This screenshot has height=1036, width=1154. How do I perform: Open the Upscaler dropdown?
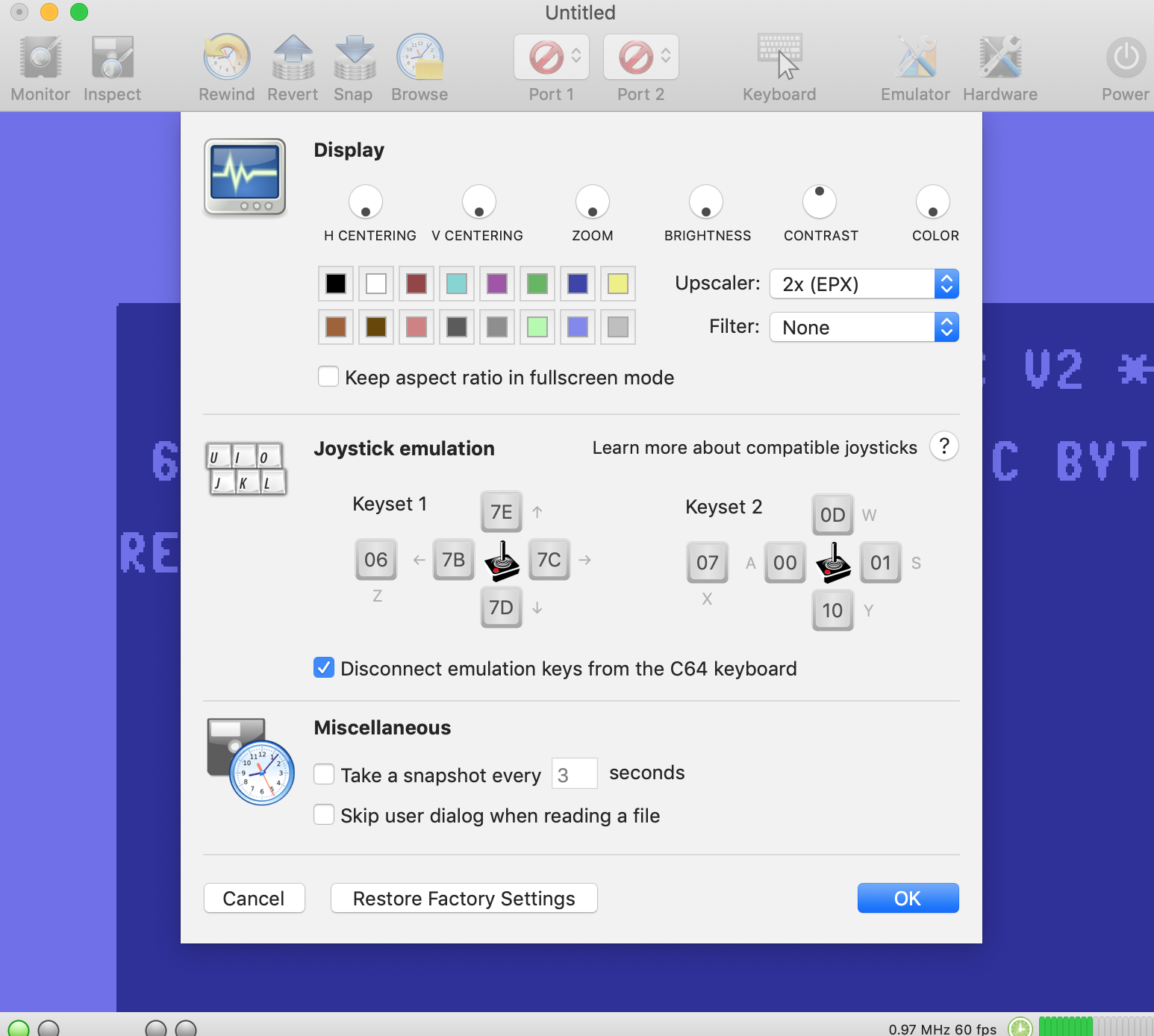pyautogui.click(x=864, y=284)
